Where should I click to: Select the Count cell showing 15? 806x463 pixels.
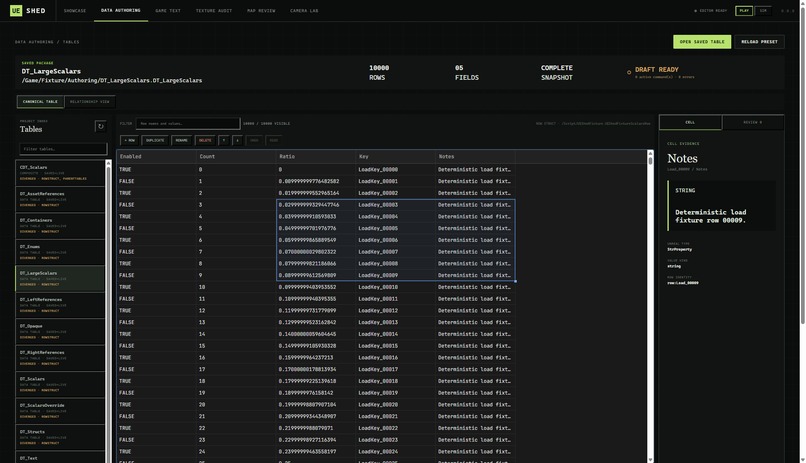[x=236, y=346]
